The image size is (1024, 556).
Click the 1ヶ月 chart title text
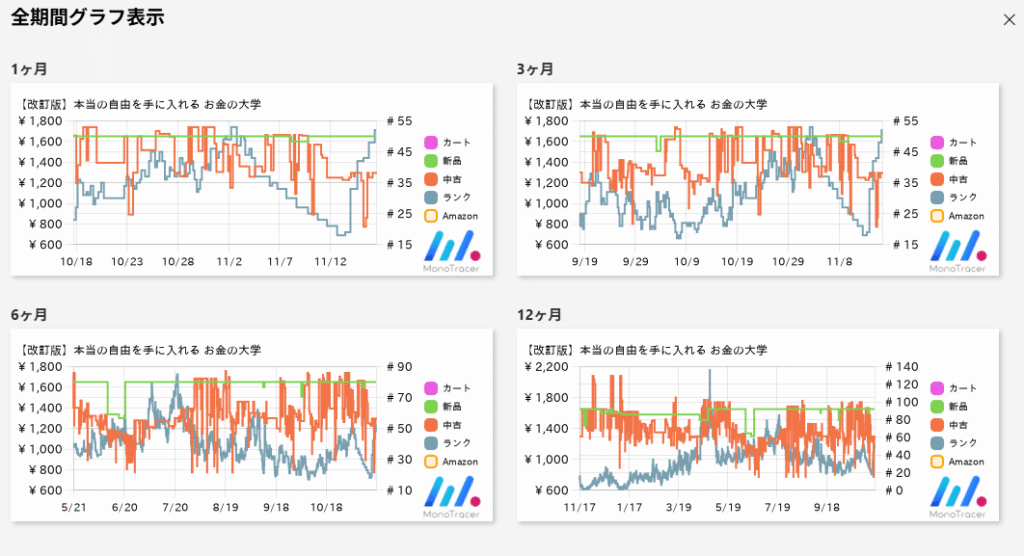[x=140, y=104]
